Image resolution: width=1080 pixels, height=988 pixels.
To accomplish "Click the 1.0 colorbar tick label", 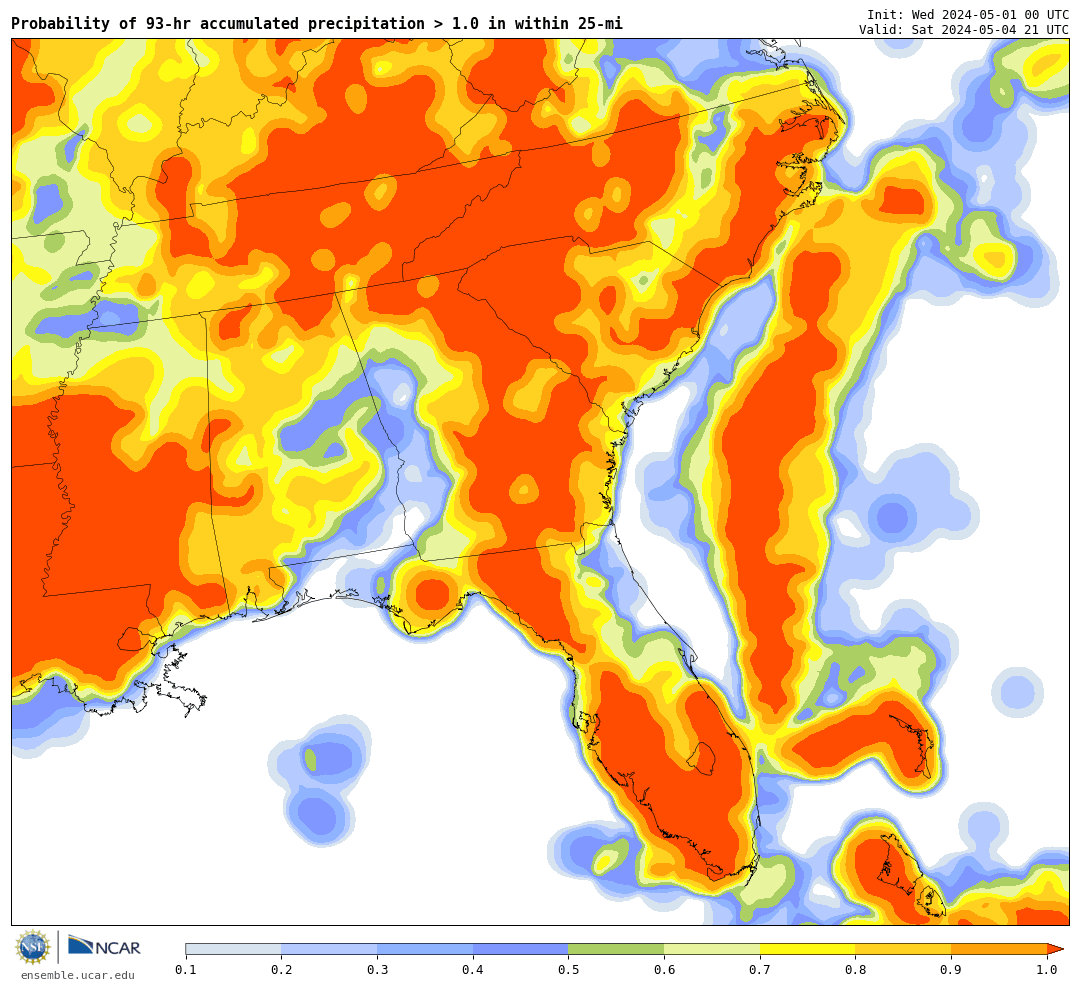I will [1047, 970].
